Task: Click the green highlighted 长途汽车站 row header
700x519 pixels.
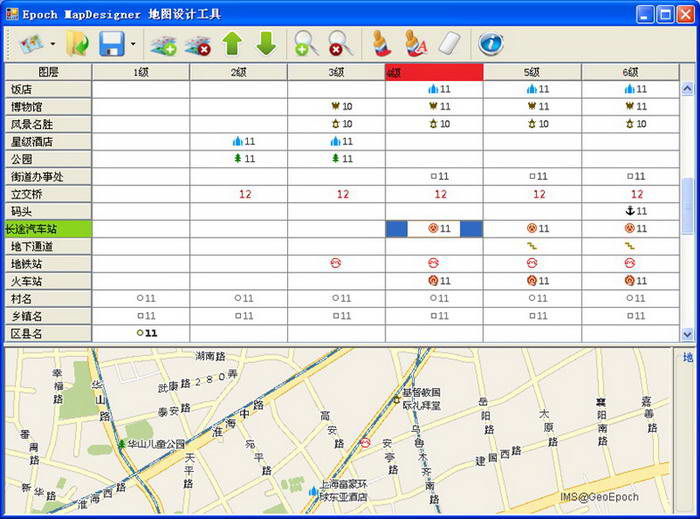Action: [48, 229]
